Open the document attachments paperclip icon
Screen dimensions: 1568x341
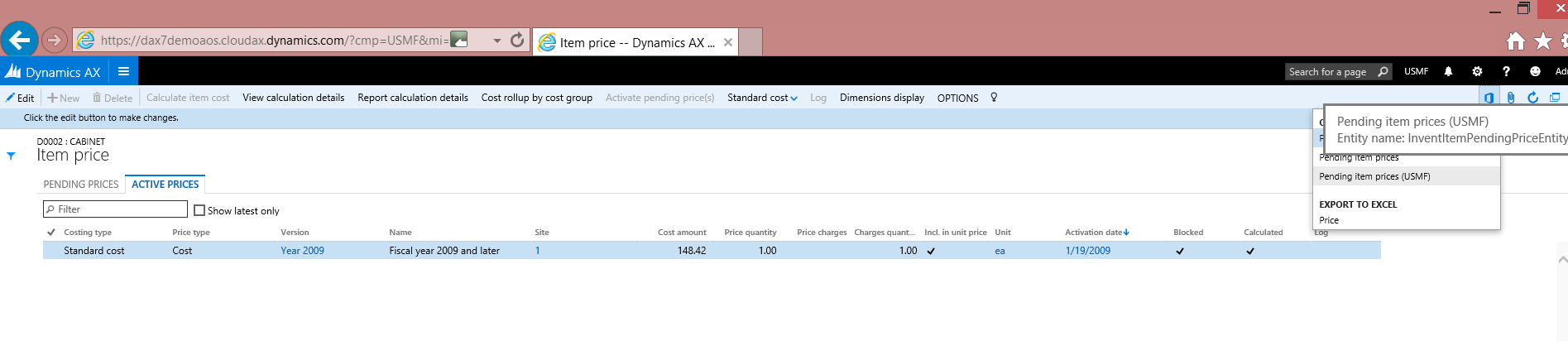(1511, 98)
